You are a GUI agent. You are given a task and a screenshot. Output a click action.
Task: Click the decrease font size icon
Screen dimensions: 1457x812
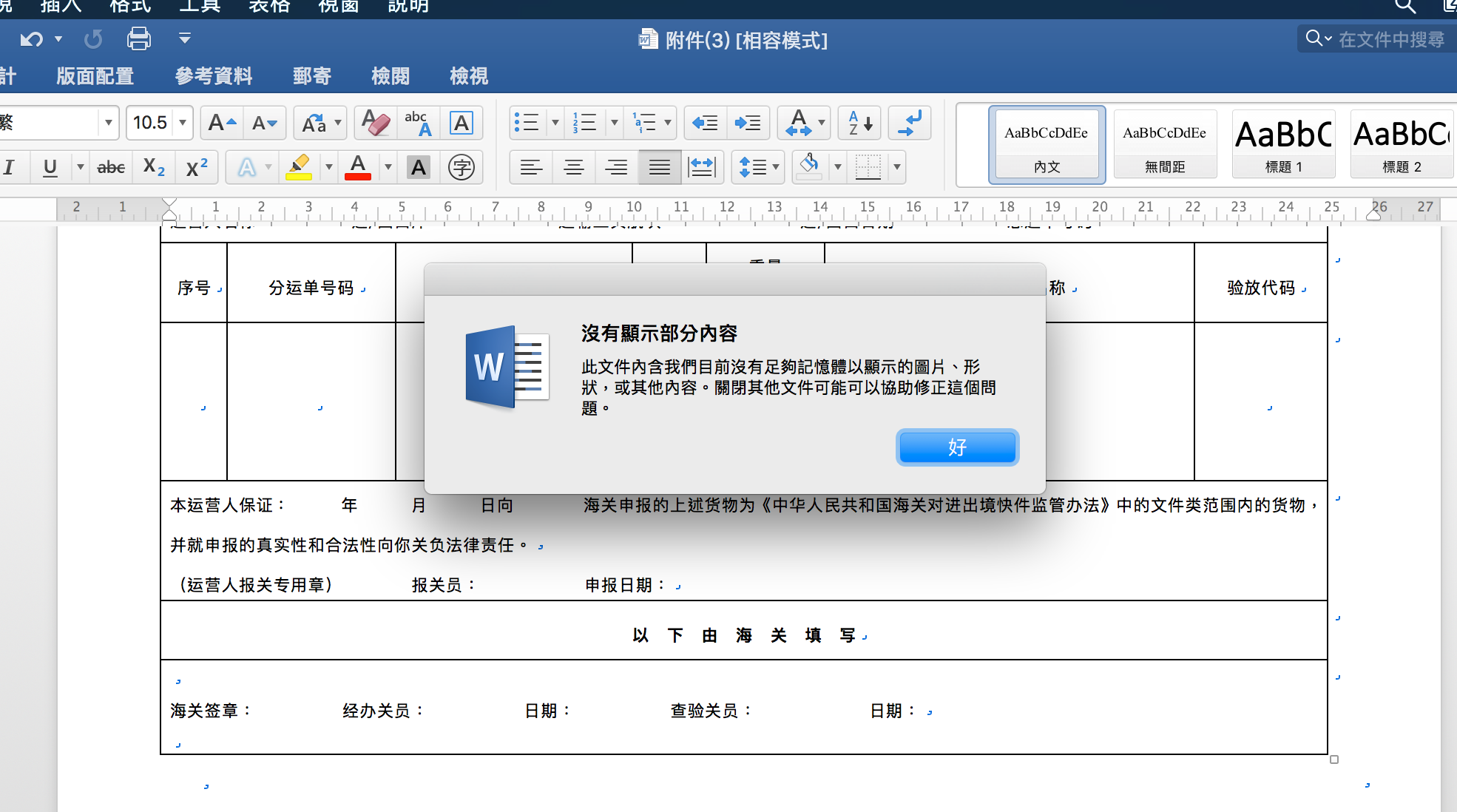point(264,123)
